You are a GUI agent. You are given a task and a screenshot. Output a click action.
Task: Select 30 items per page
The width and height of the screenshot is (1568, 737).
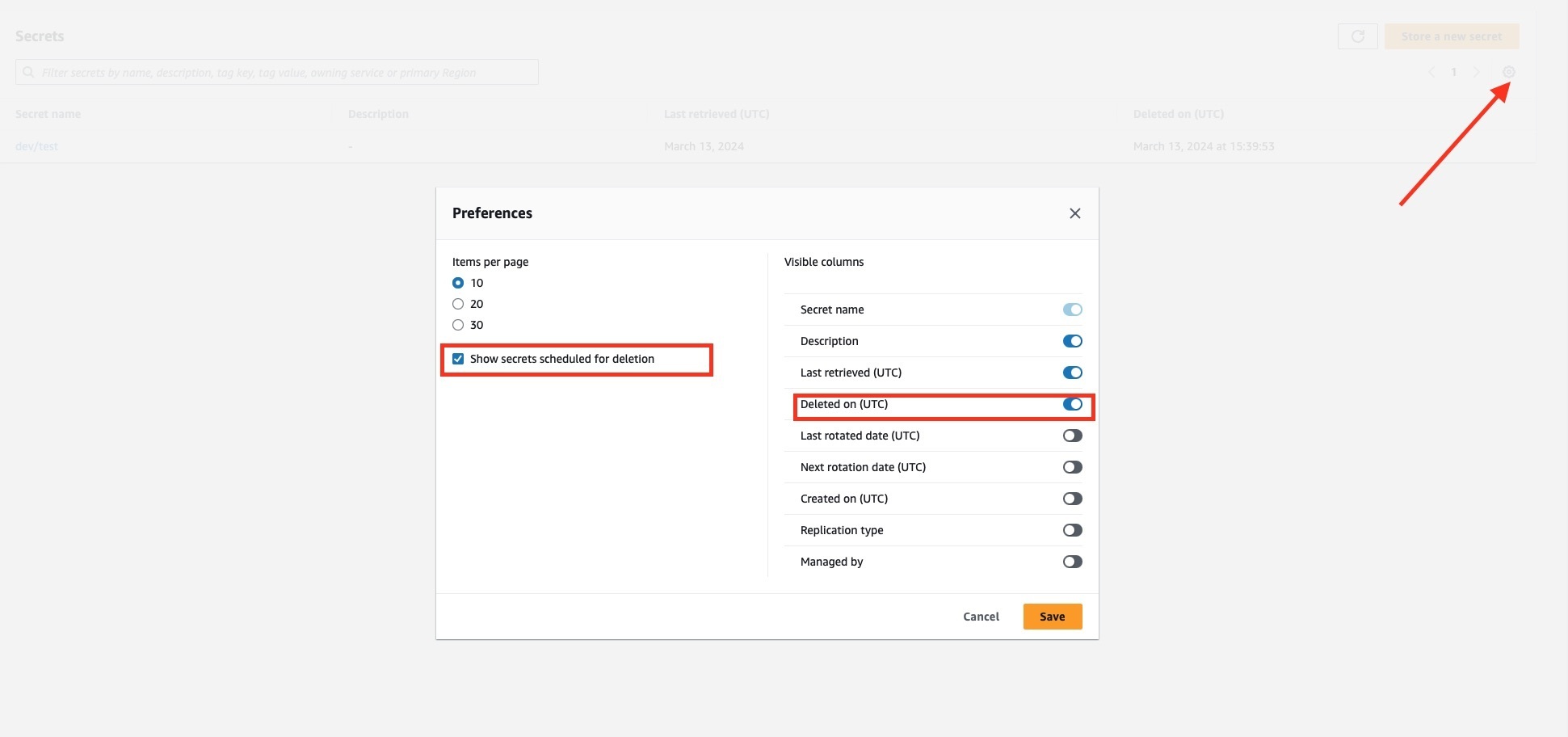coord(458,325)
